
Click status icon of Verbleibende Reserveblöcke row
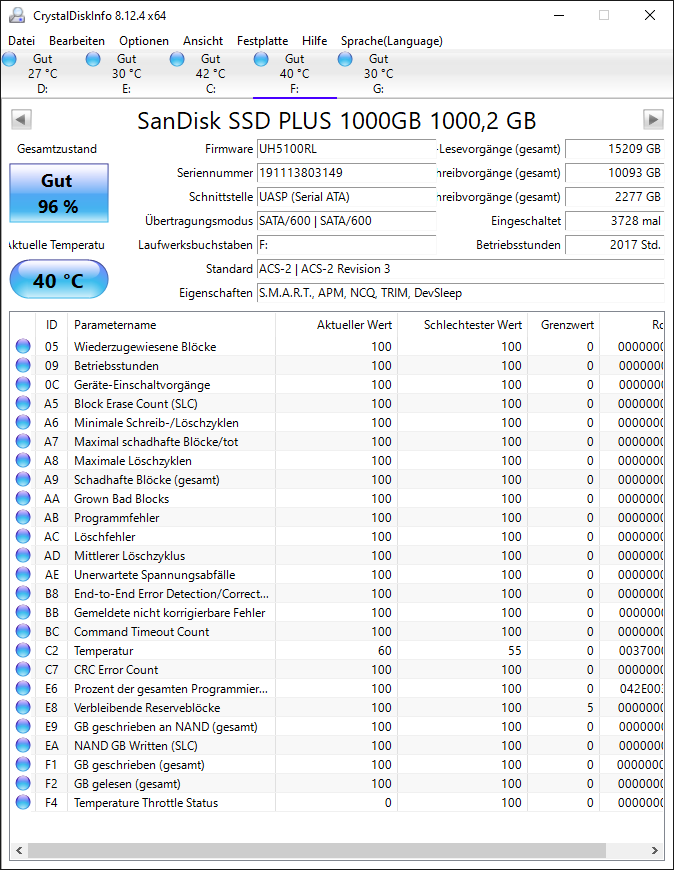23,707
